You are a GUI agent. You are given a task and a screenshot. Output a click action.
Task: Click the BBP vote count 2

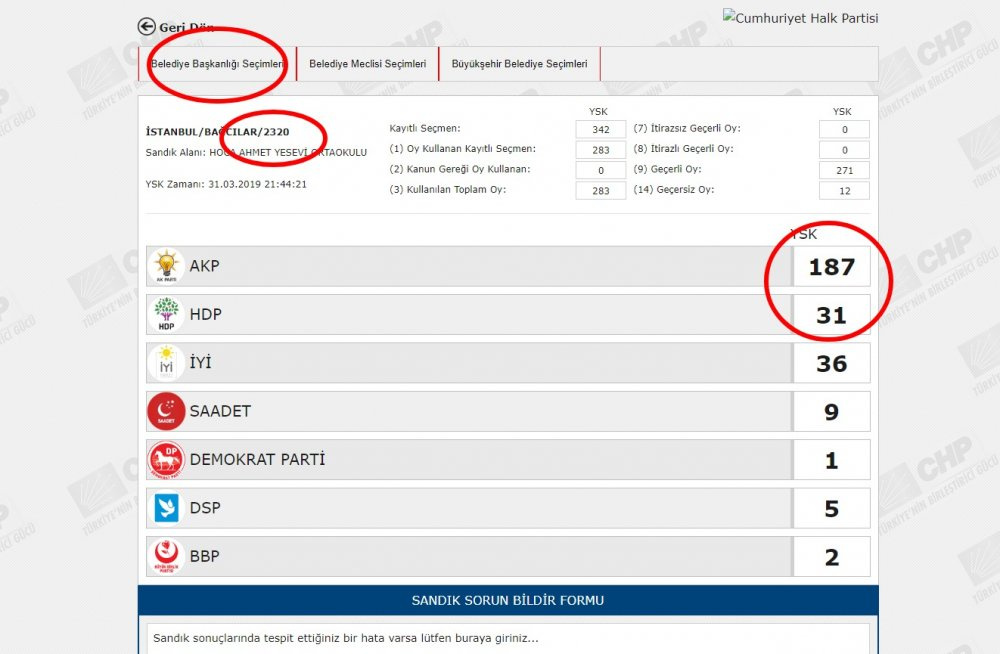tap(832, 558)
